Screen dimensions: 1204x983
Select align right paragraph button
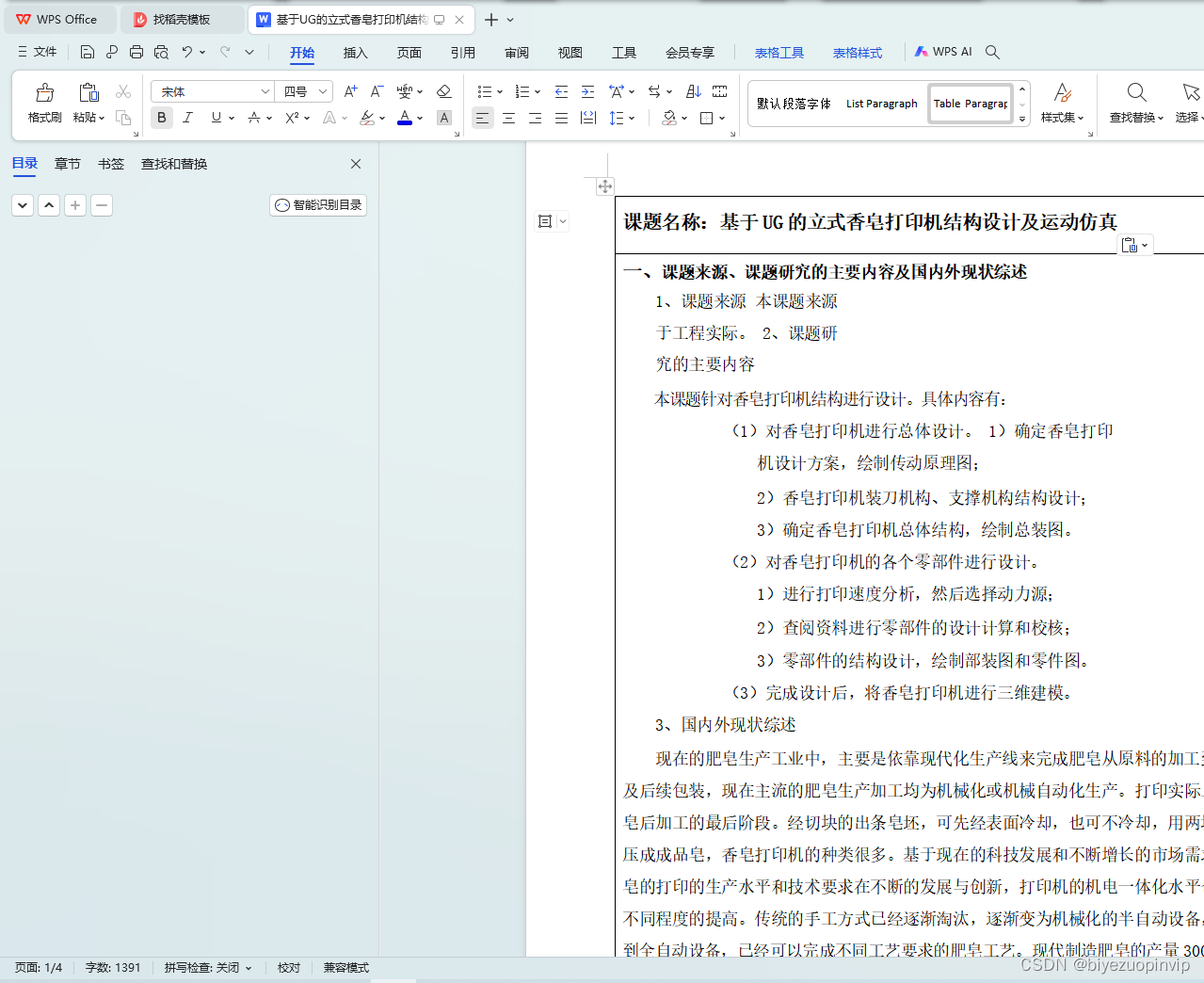(x=535, y=118)
